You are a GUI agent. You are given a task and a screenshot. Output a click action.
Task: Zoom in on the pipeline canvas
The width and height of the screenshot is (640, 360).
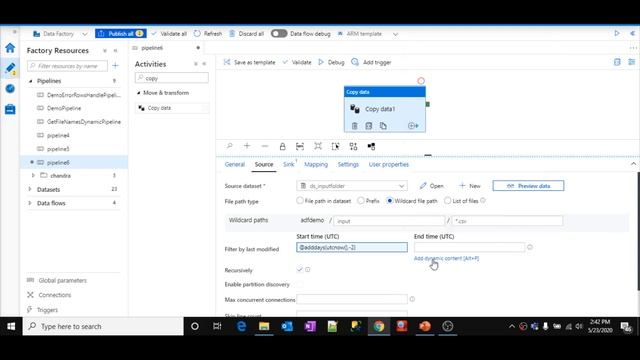tap(247, 146)
